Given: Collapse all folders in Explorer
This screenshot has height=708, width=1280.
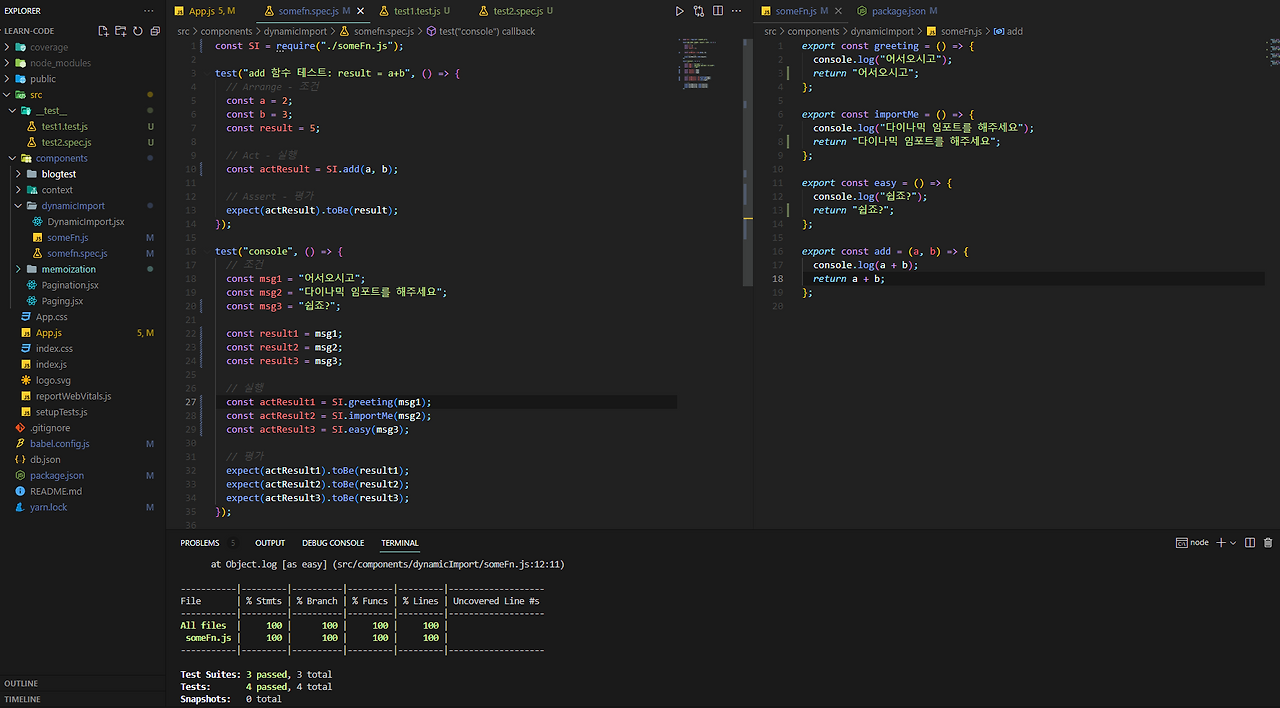Looking at the screenshot, I should coord(154,31).
